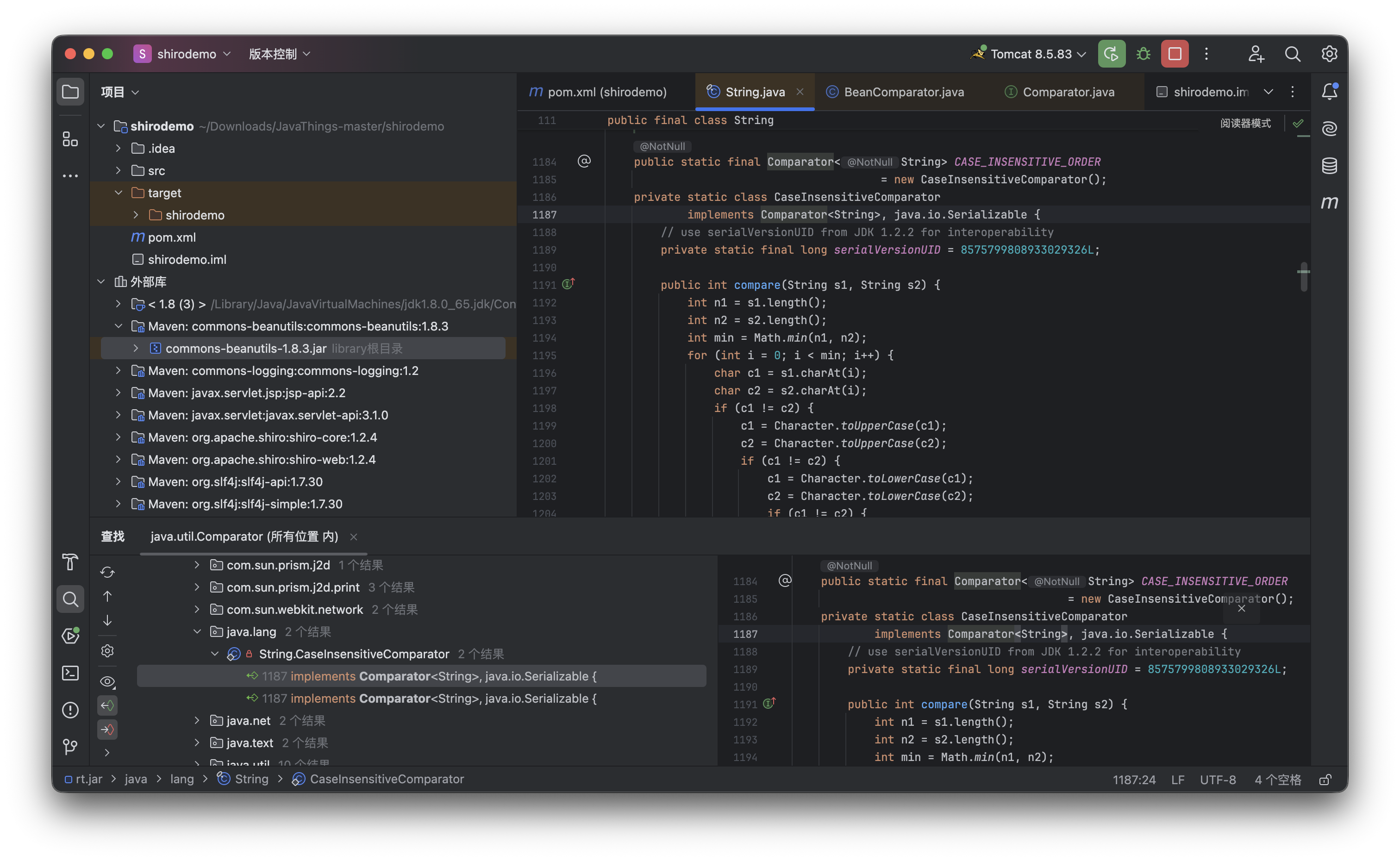Click the Debug bug icon
Image resolution: width=1400 pixels, height=861 pixels.
tap(1143, 54)
